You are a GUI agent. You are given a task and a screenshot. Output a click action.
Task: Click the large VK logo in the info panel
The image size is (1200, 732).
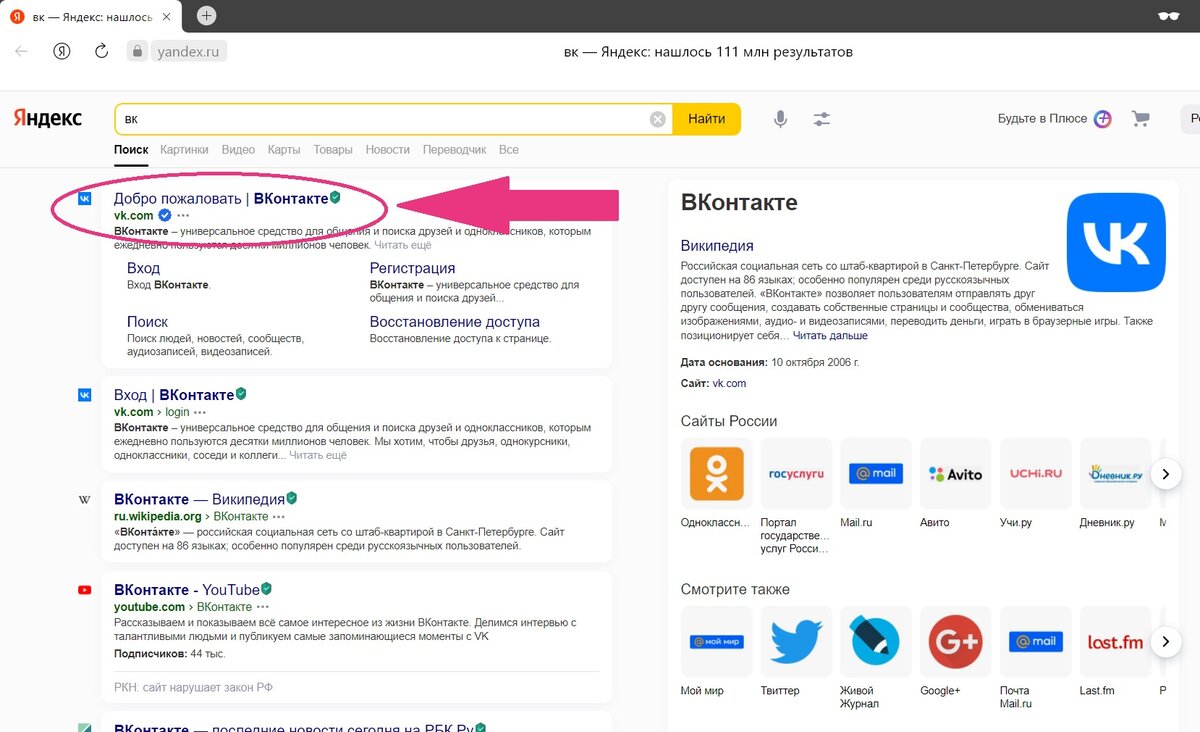(1116, 242)
